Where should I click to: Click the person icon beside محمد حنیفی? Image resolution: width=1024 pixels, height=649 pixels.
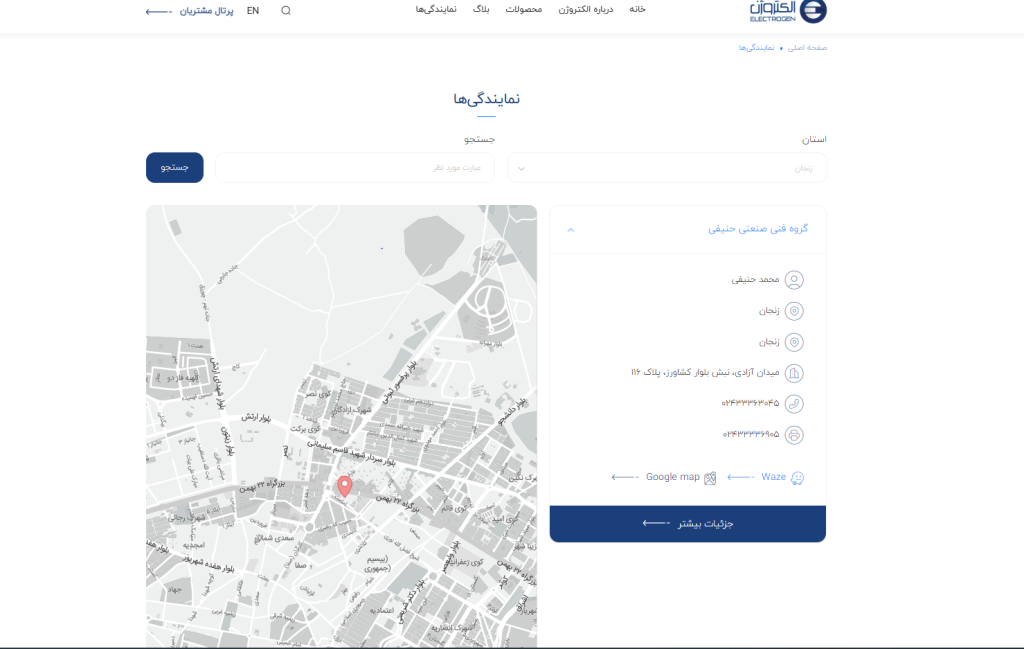pyautogui.click(x=795, y=280)
